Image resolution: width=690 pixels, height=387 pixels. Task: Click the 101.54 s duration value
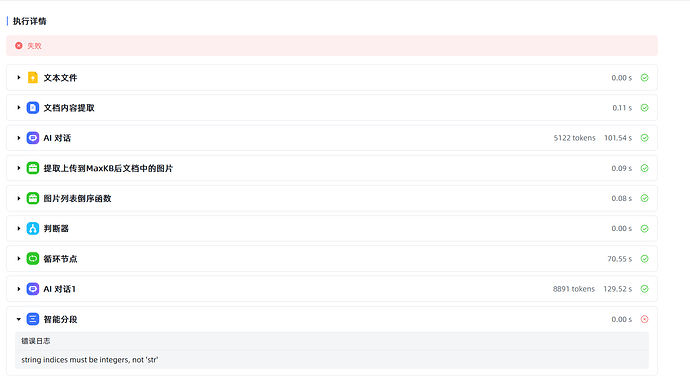point(618,138)
